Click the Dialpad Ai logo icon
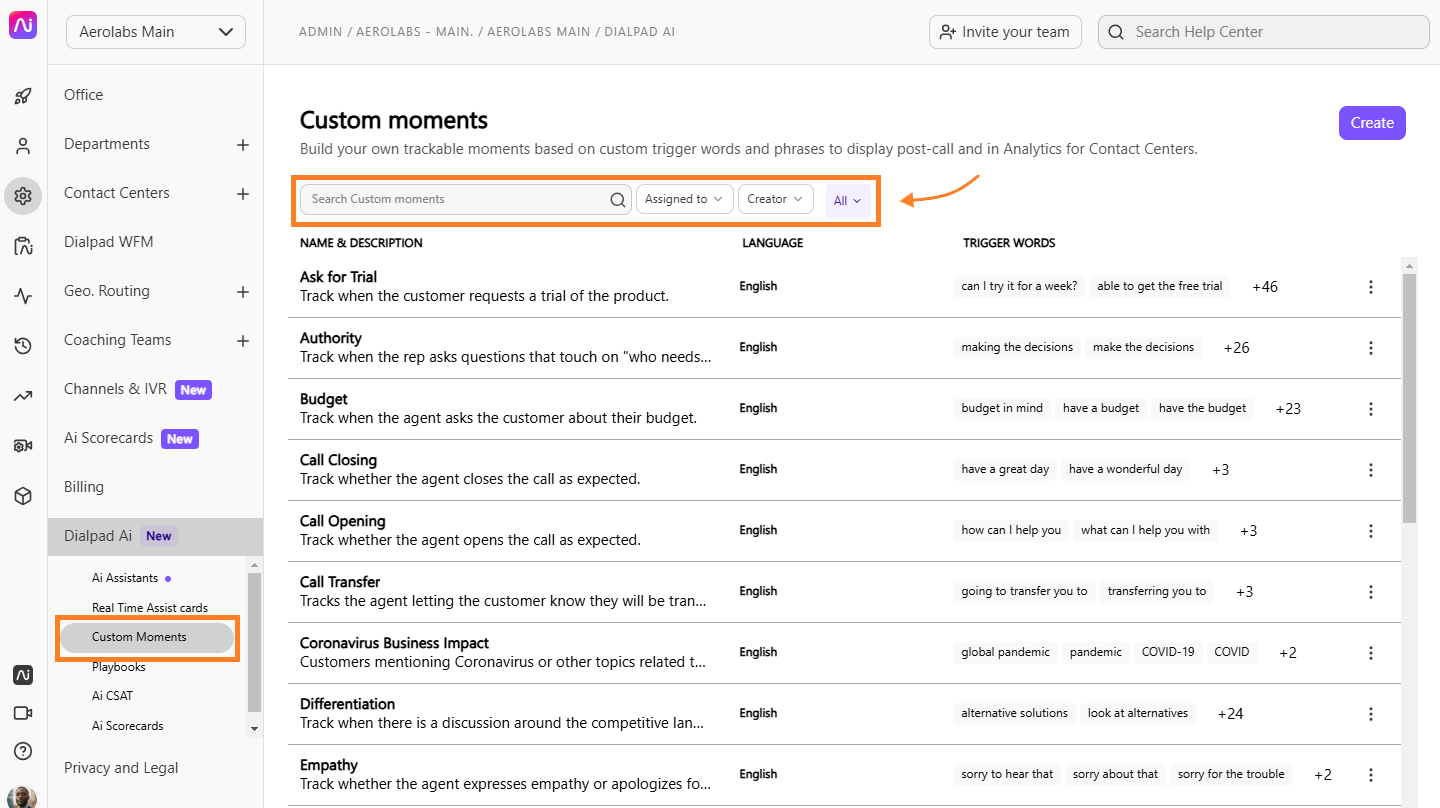 click(23, 26)
